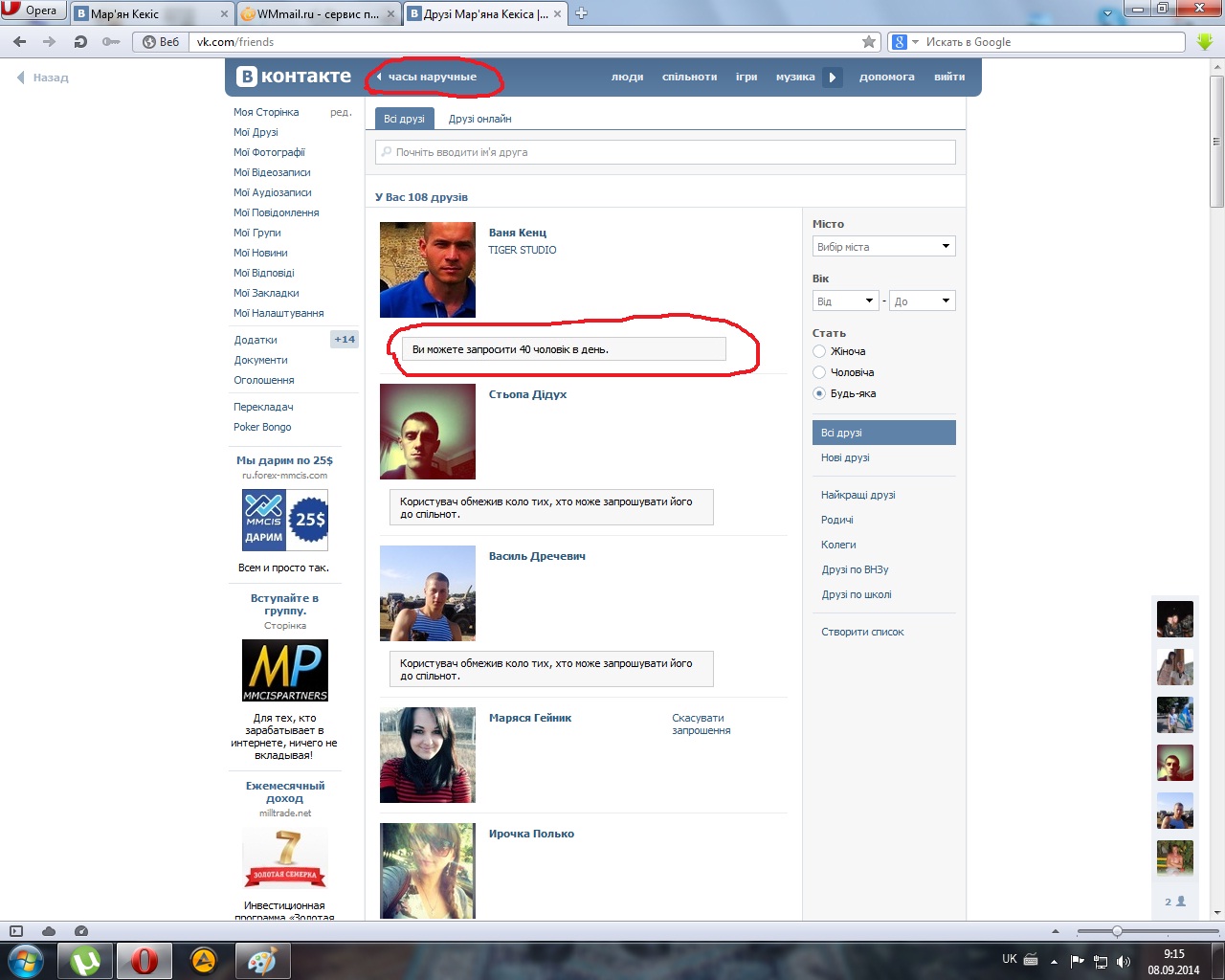This screenshot has width=1225, height=980.
Task: Click the volume speaker tray icon
Action: (1124, 961)
